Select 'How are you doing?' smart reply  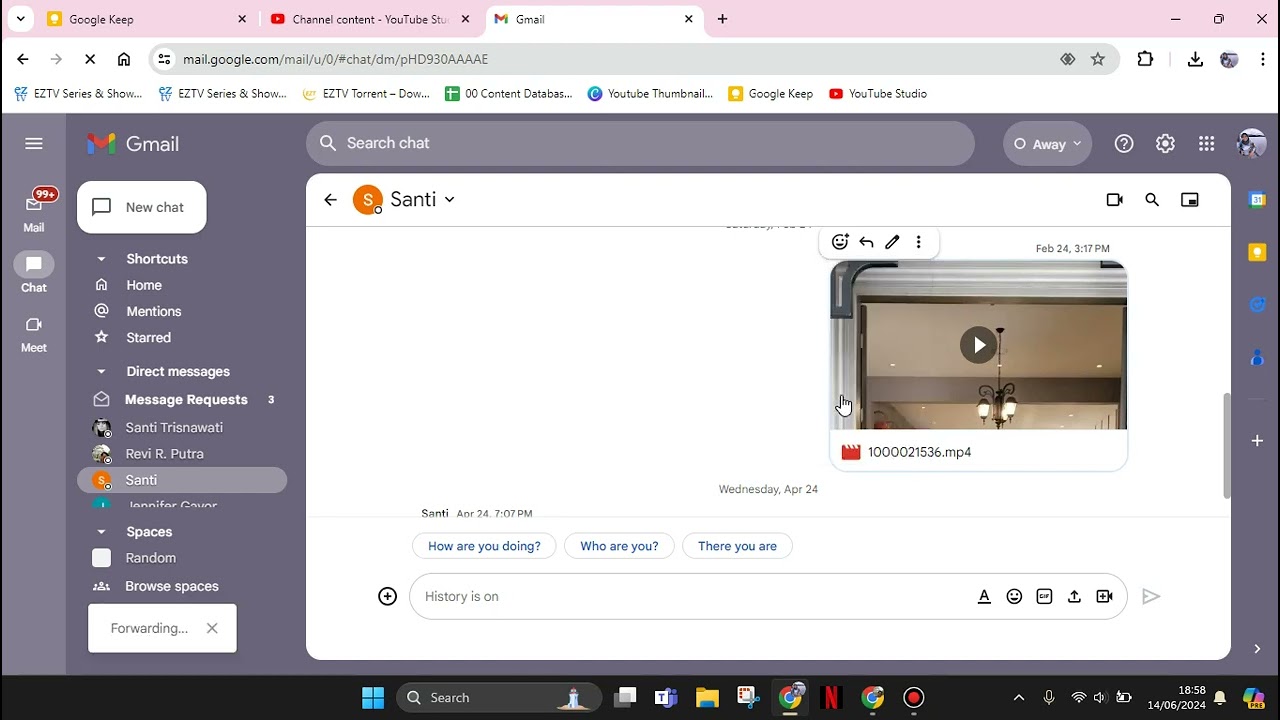pos(484,546)
